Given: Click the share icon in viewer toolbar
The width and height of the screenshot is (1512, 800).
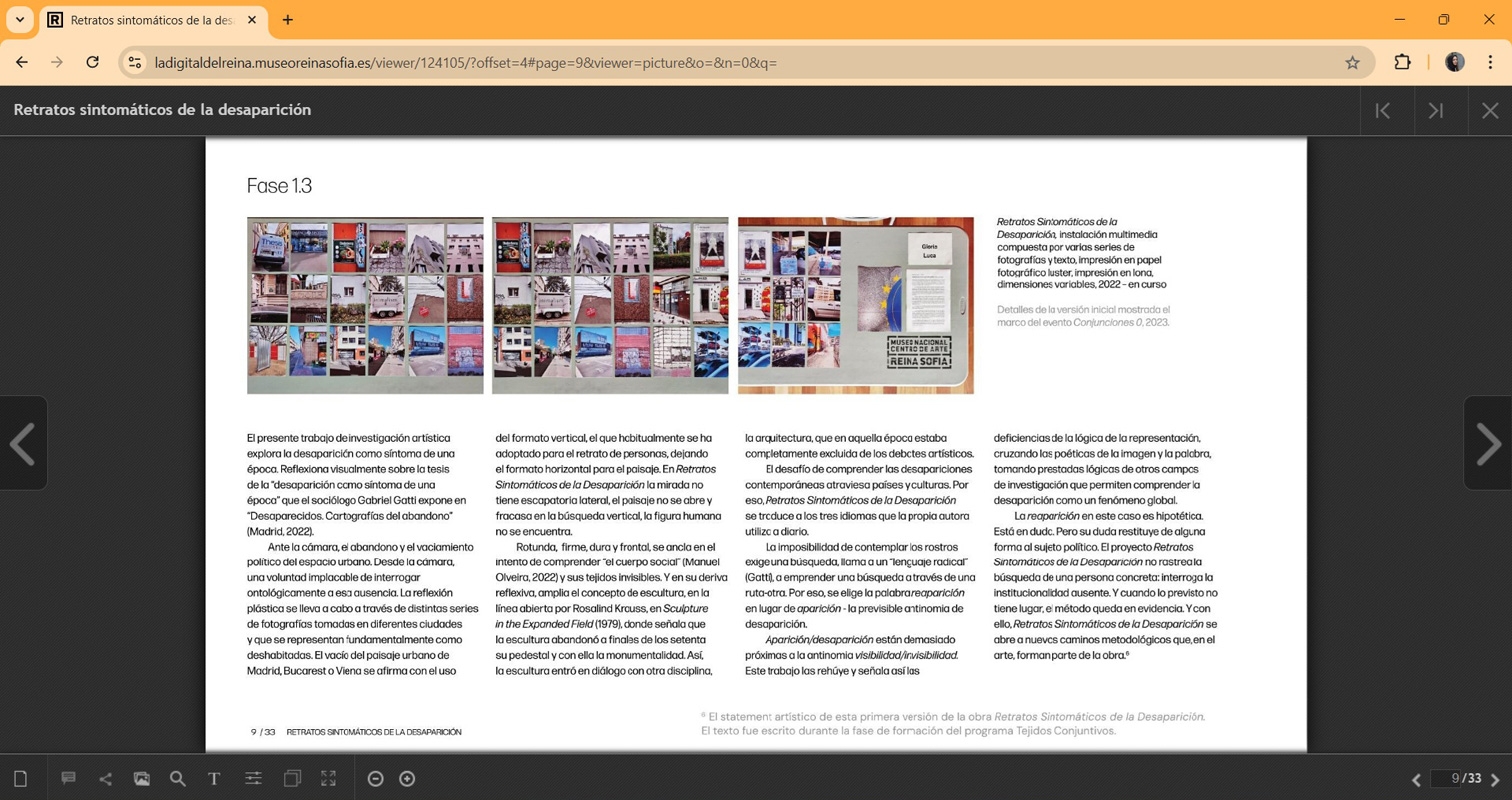Looking at the screenshot, I should 106,778.
